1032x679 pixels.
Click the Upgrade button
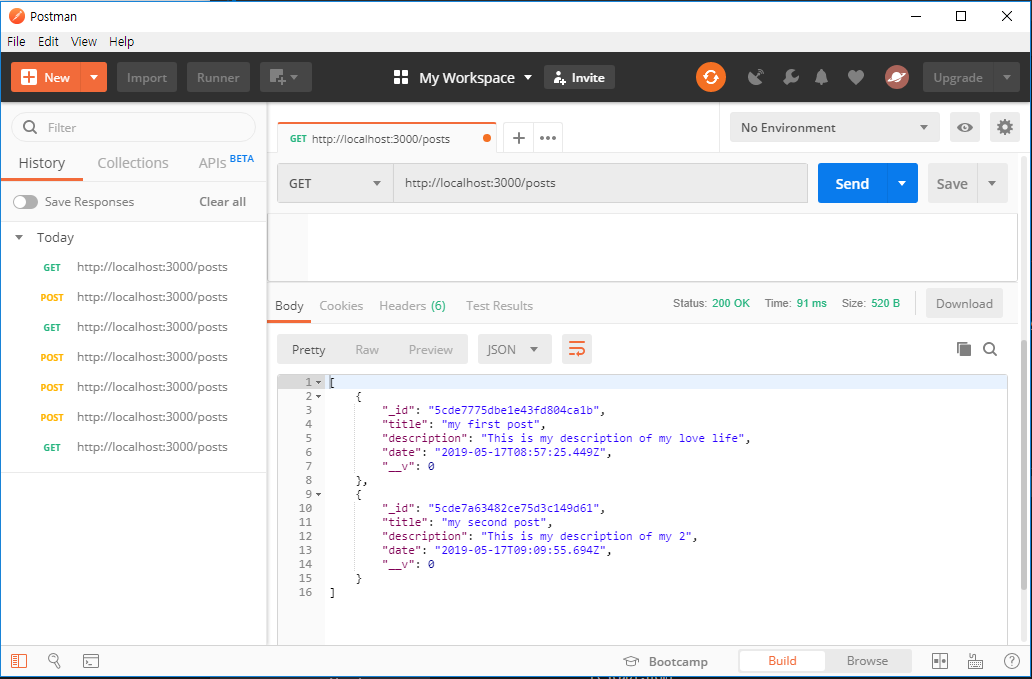click(x=958, y=78)
